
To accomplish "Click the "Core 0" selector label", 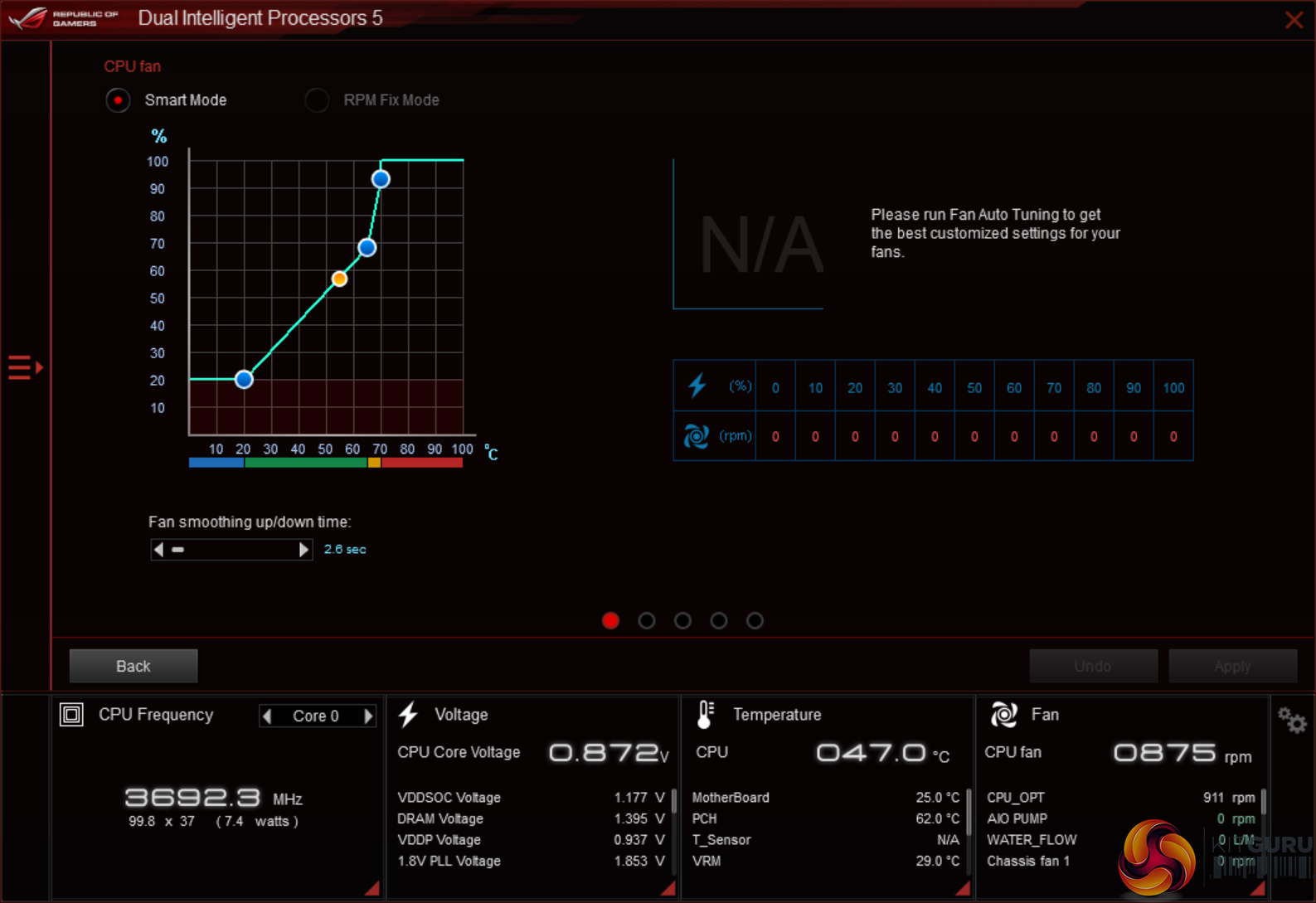I will pos(316,716).
